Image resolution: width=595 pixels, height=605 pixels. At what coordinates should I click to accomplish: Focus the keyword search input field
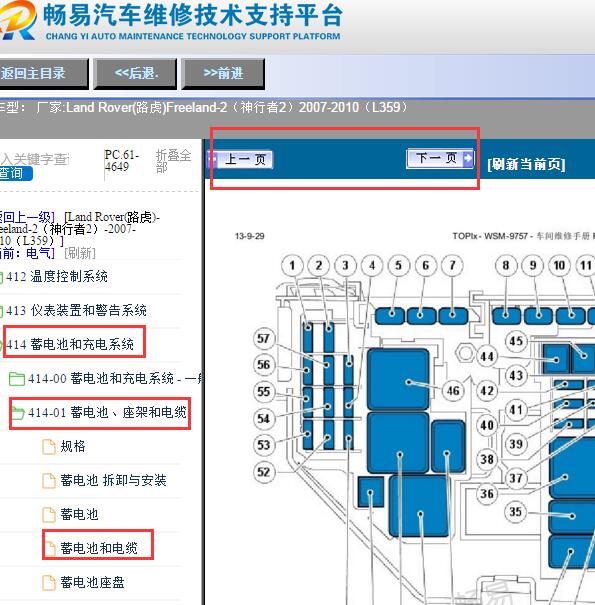35,159
